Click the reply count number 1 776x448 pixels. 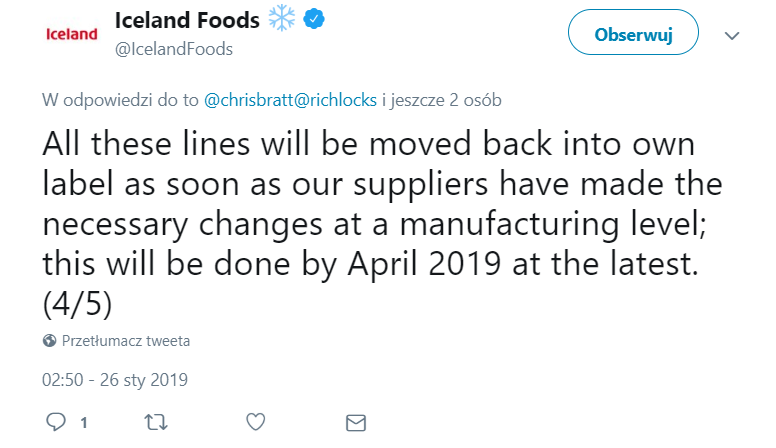tap(84, 423)
